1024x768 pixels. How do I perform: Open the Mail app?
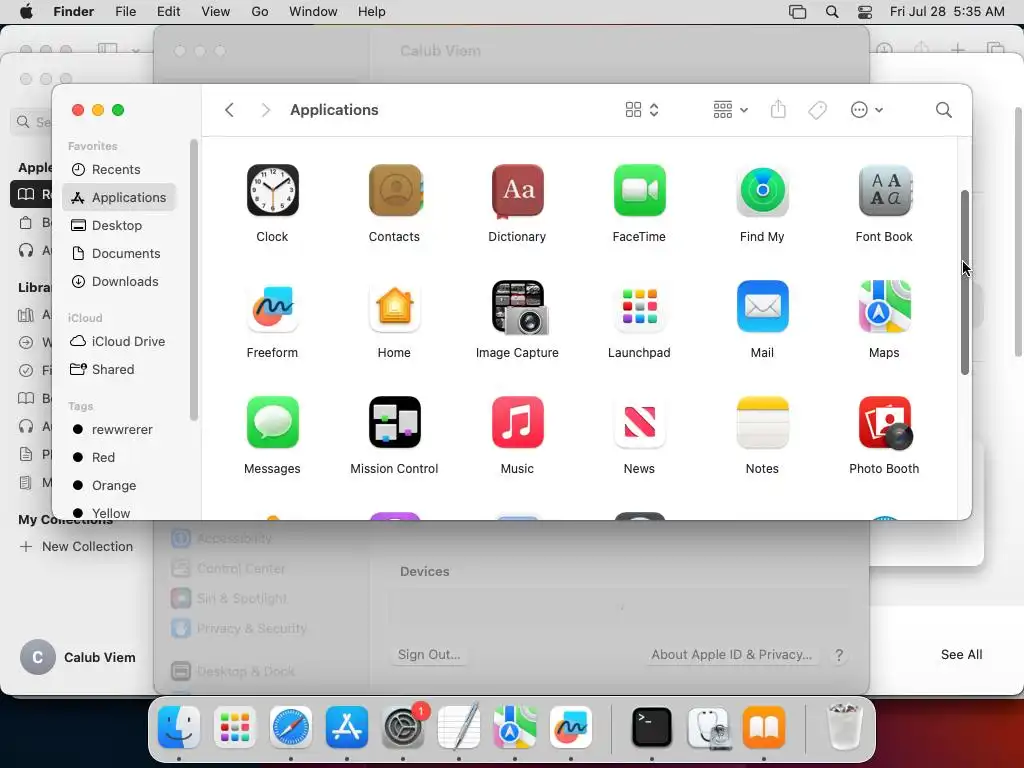pos(762,306)
